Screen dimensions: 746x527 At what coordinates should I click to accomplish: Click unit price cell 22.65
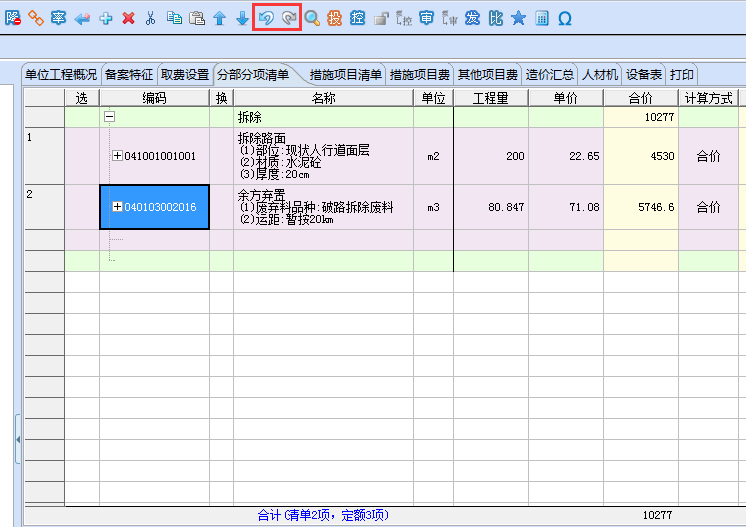(x=566, y=156)
